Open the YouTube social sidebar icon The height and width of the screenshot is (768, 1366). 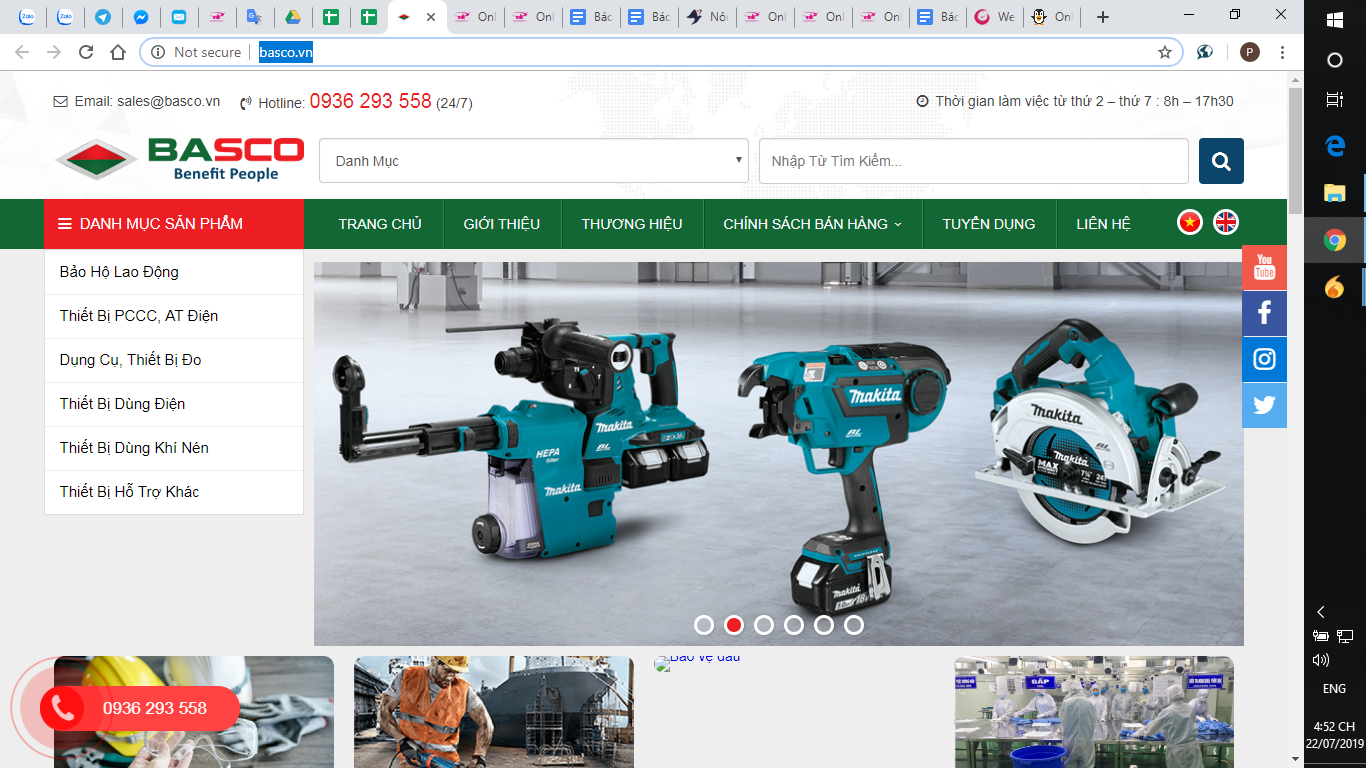[x=1264, y=267]
